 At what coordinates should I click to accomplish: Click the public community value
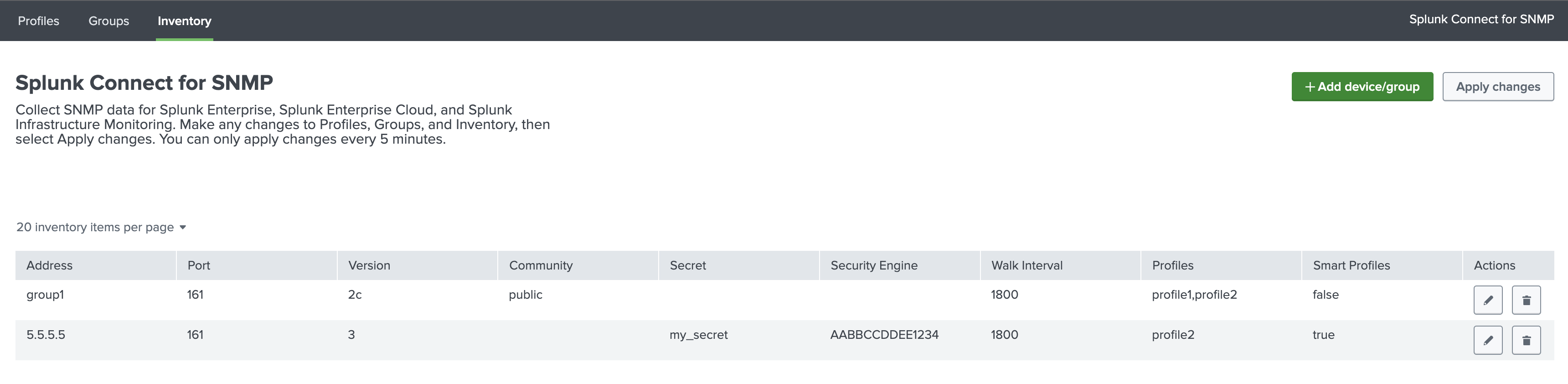tap(525, 295)
